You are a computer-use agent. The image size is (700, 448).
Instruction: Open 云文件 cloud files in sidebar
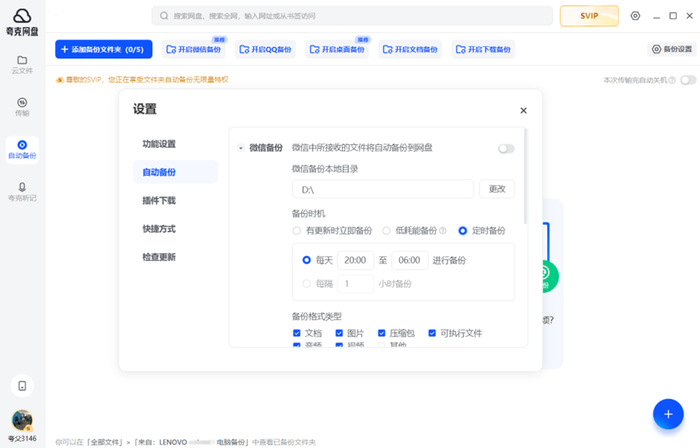point(22,65)
